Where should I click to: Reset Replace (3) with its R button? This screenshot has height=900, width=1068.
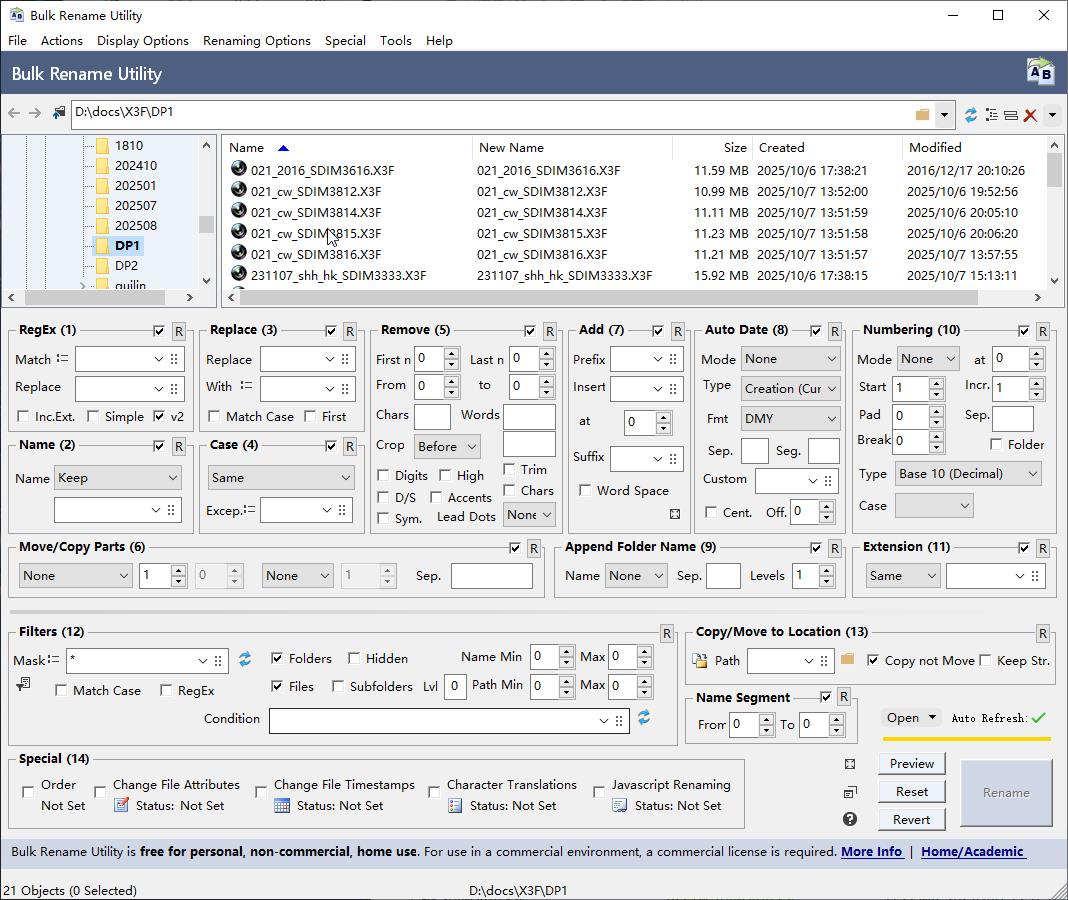[x=349, y=332]
